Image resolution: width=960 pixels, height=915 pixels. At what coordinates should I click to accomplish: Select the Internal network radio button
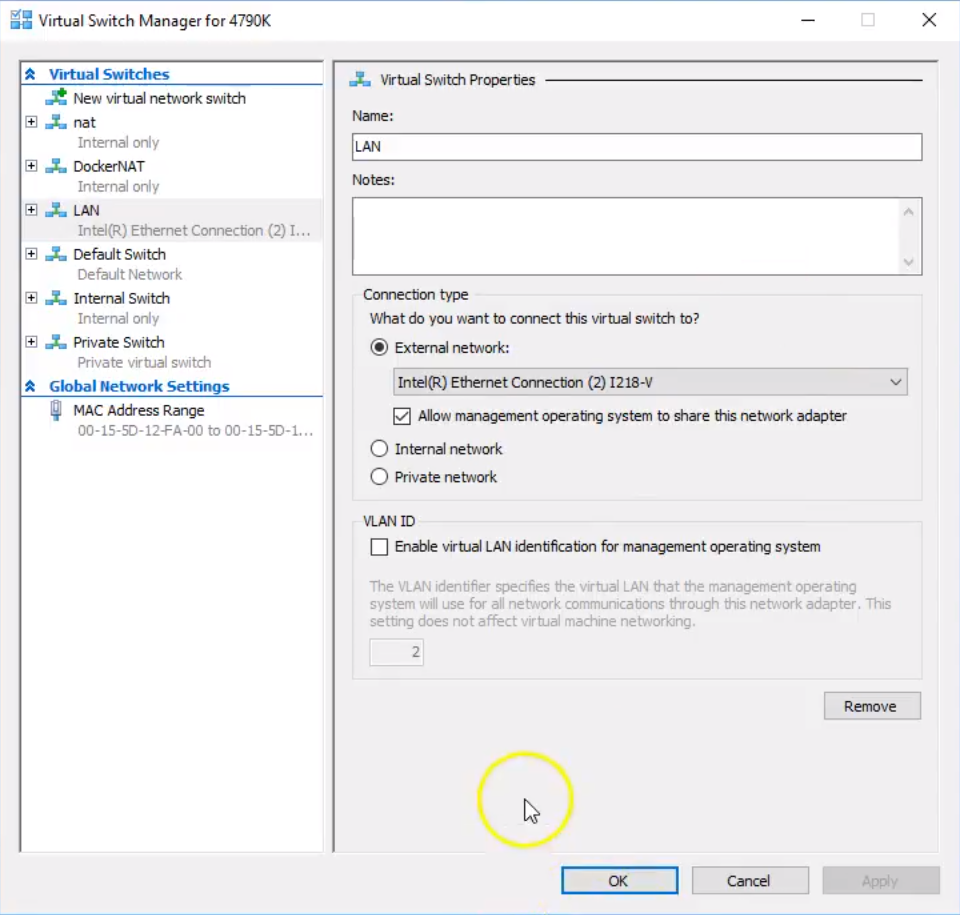point(379,448)
